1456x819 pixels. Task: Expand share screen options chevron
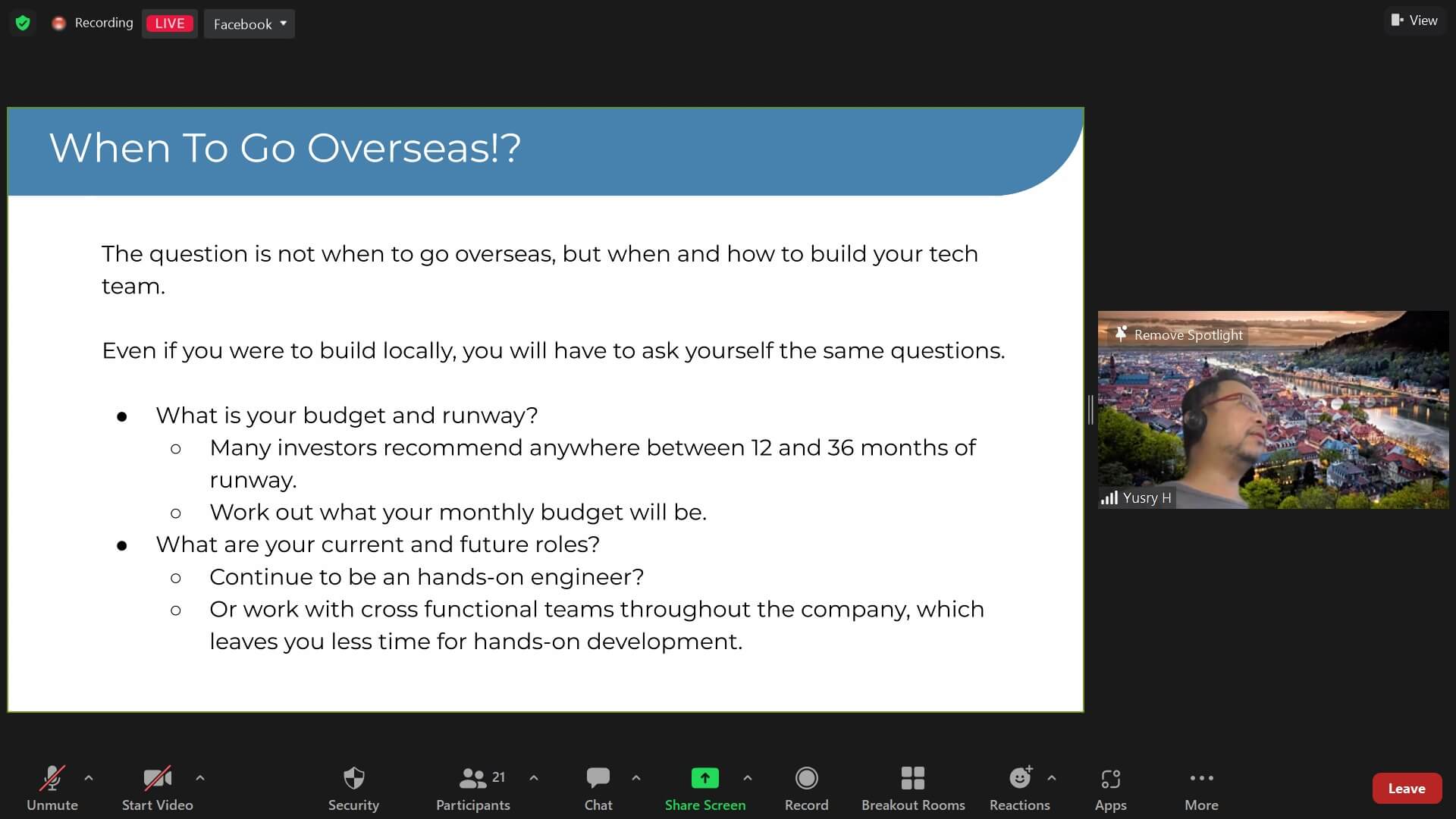(748, 777)
